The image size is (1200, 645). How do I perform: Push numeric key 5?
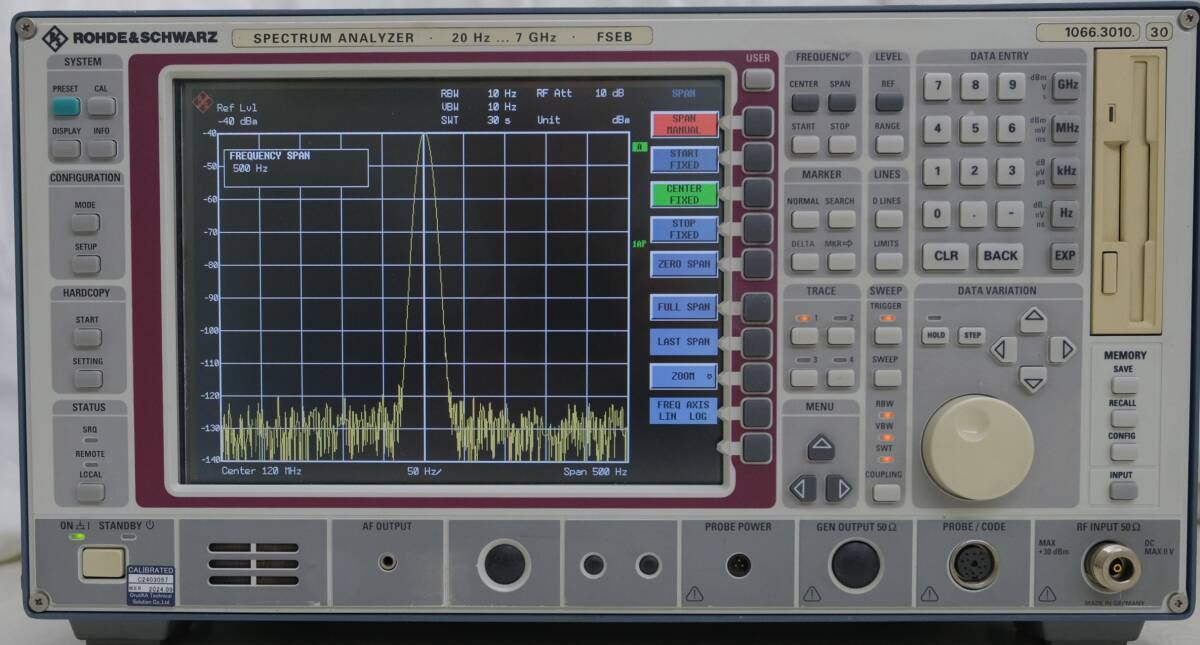[974, 128]
